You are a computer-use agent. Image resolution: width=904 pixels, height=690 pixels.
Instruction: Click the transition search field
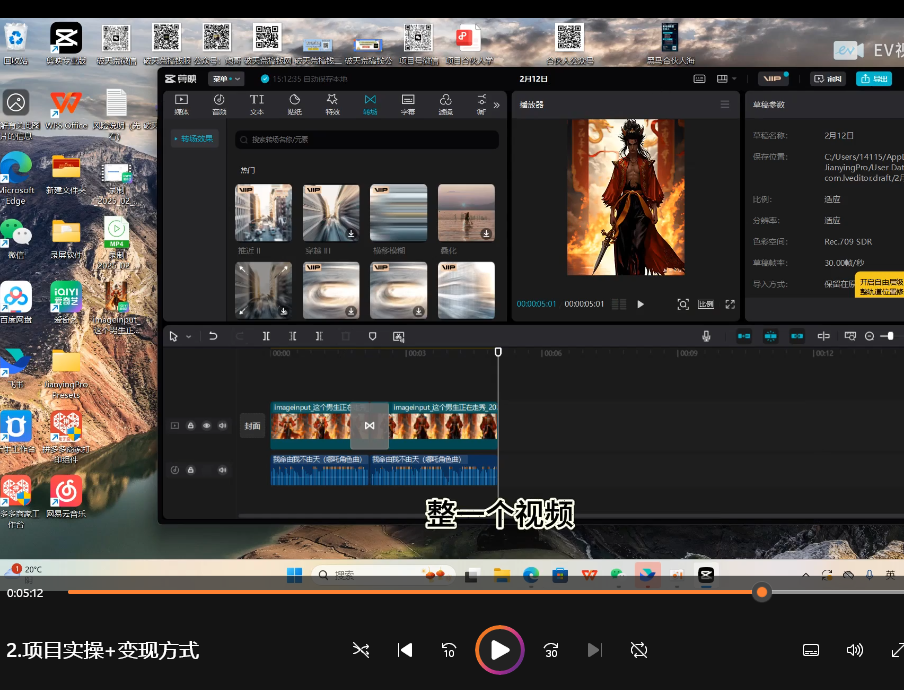point(367,139)
